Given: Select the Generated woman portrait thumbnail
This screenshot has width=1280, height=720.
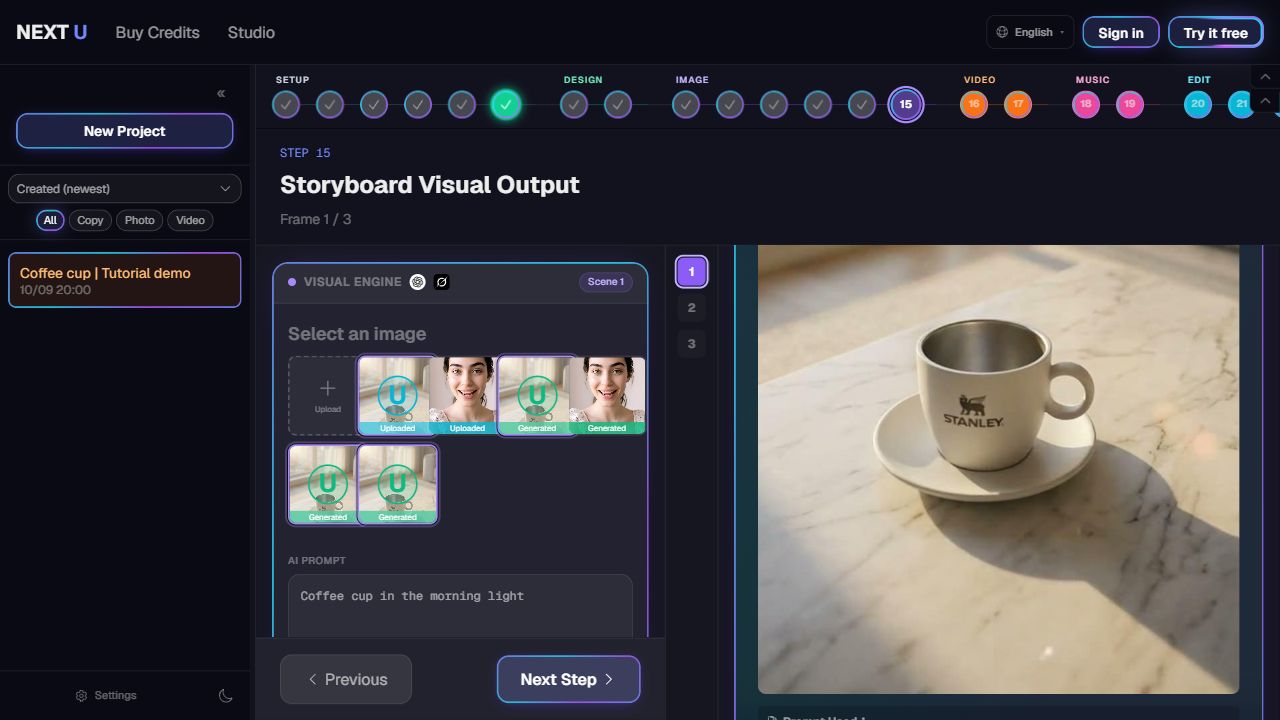Looking at the screenshot, I should click(607, 396).
